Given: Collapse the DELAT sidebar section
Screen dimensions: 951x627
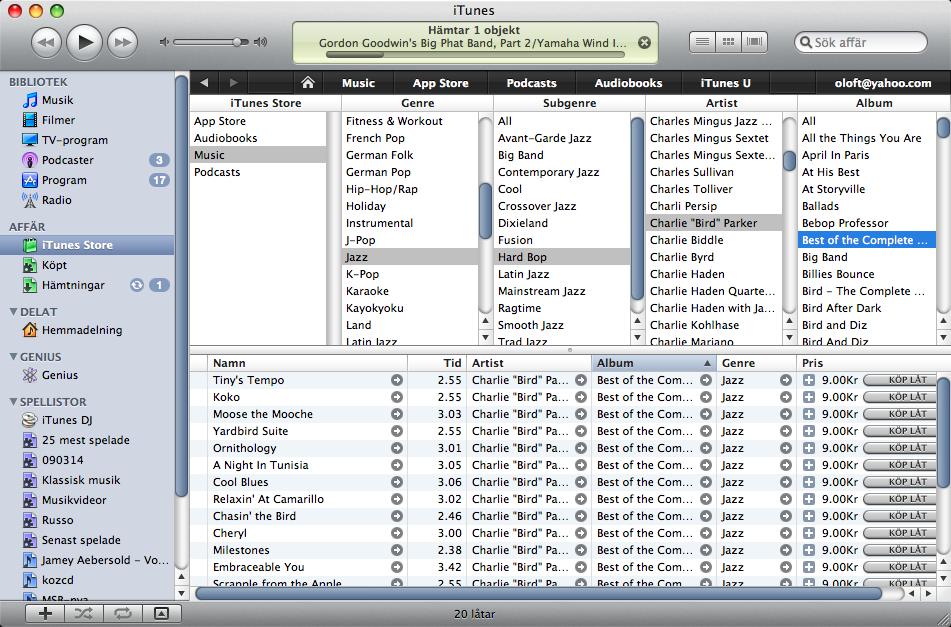Looking at the screenshot, I should coord(13,312).
